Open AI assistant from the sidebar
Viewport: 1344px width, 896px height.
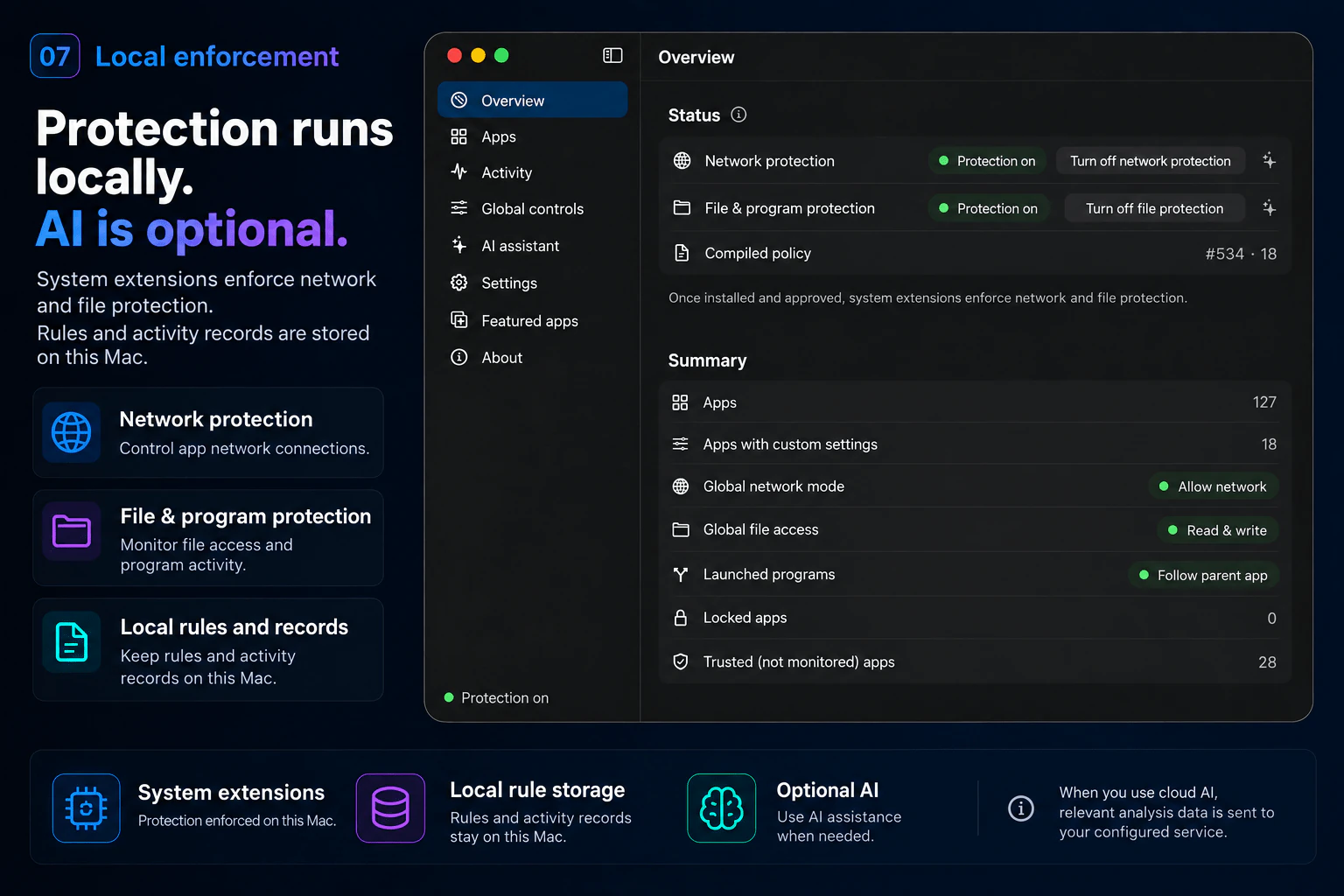coord(532,246)
